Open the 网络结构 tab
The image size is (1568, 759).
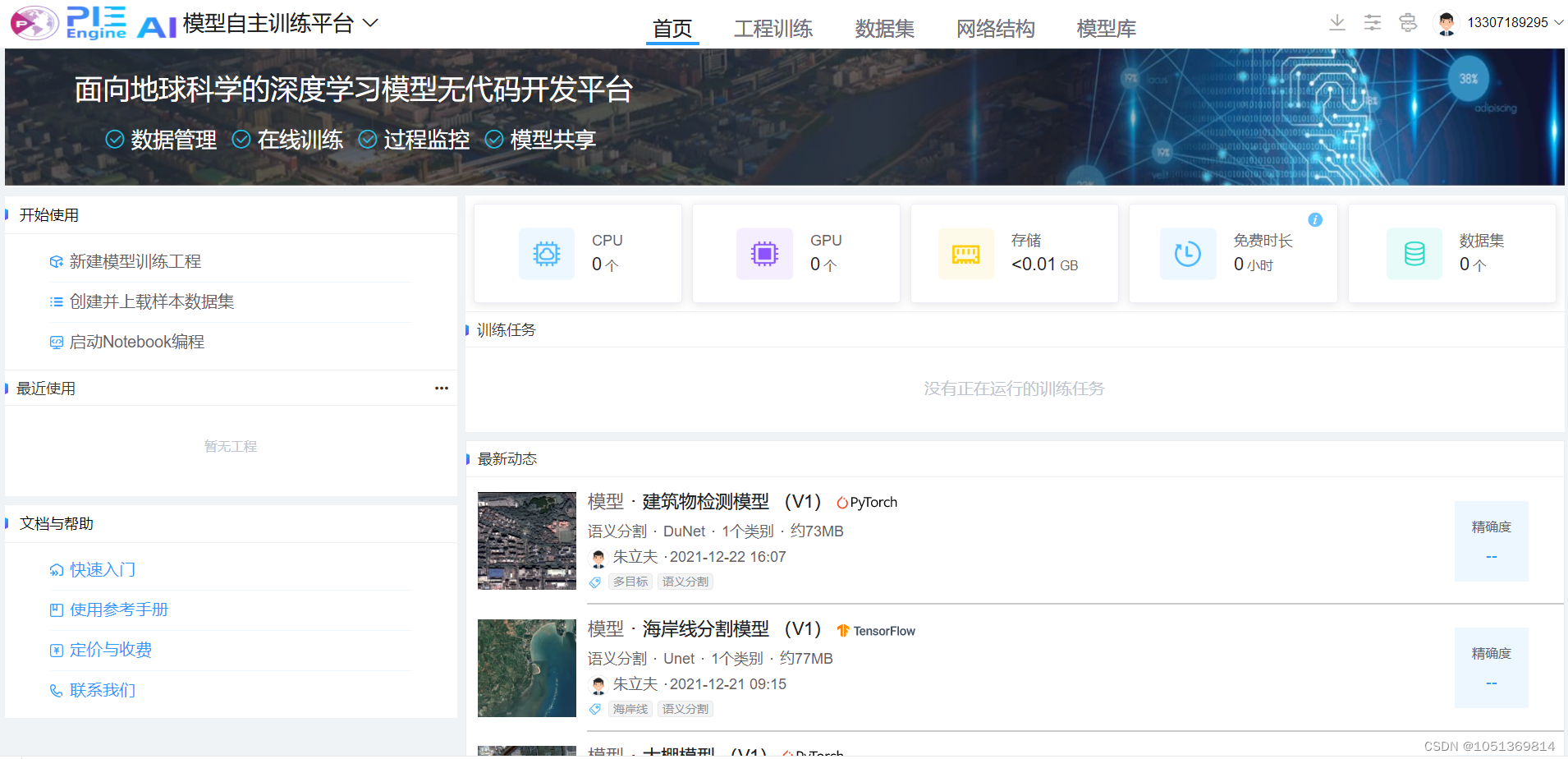point(996,29)
